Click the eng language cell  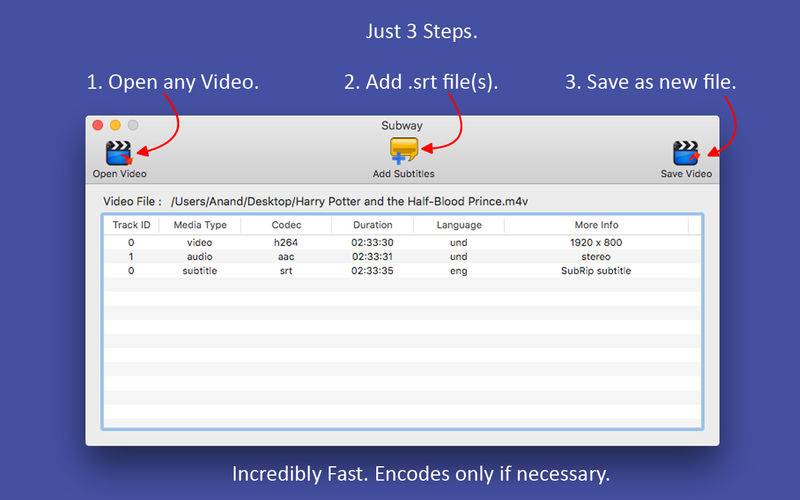459,271
